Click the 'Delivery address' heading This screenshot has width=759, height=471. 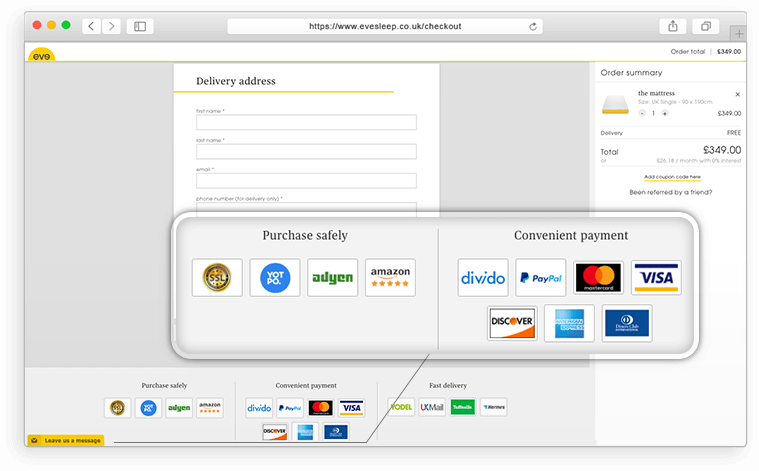pos(236,81)
